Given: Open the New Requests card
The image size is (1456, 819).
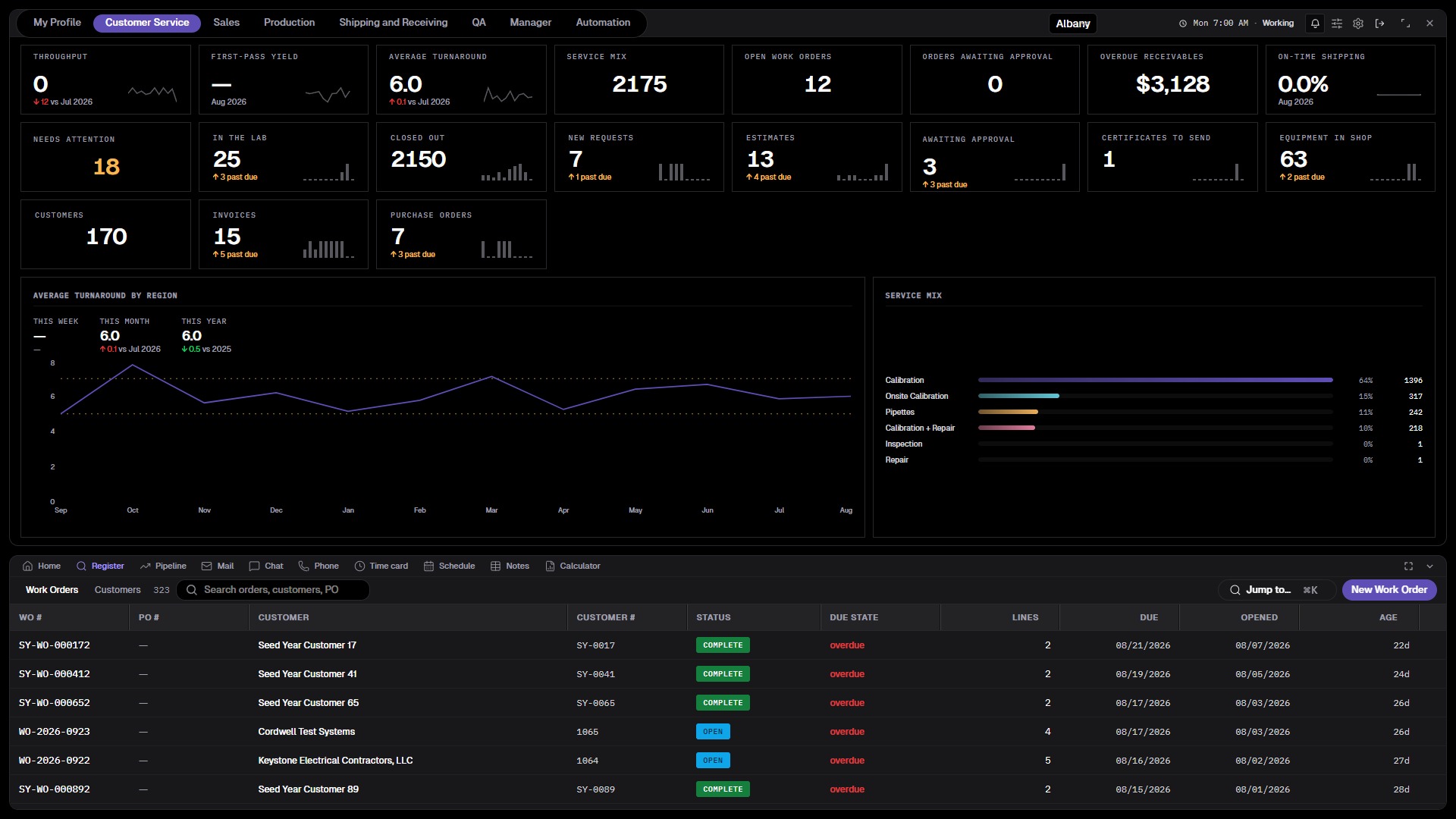Looking at the screenshot, I should tap(639, 157).
